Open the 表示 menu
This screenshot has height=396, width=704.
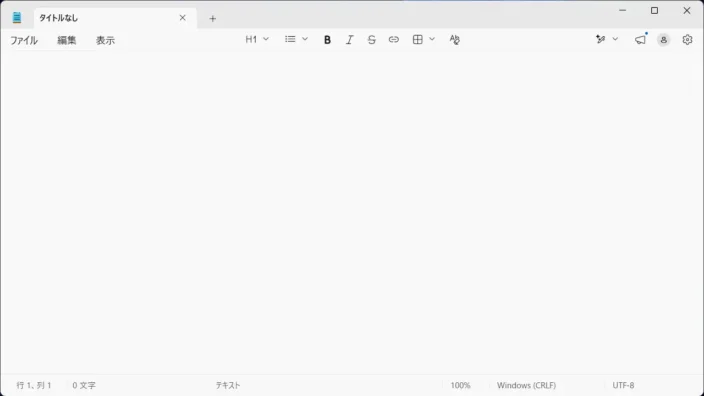coord(106,40)
